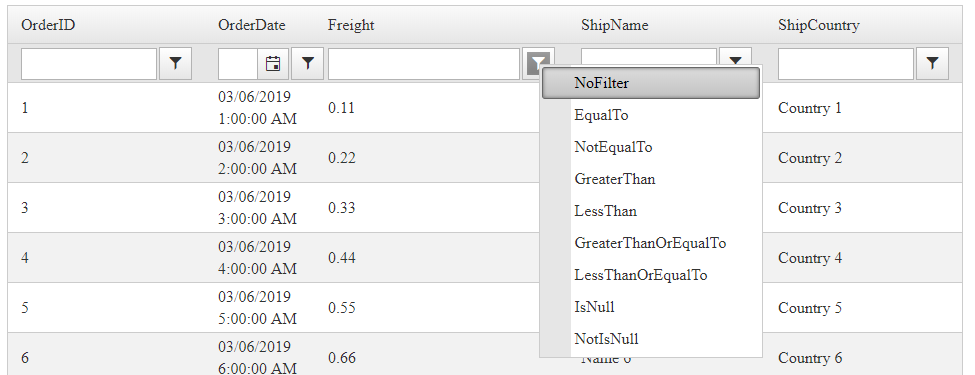Sort by the ShipCountry column header
975x375 pixels.
[x=818, y=25]
